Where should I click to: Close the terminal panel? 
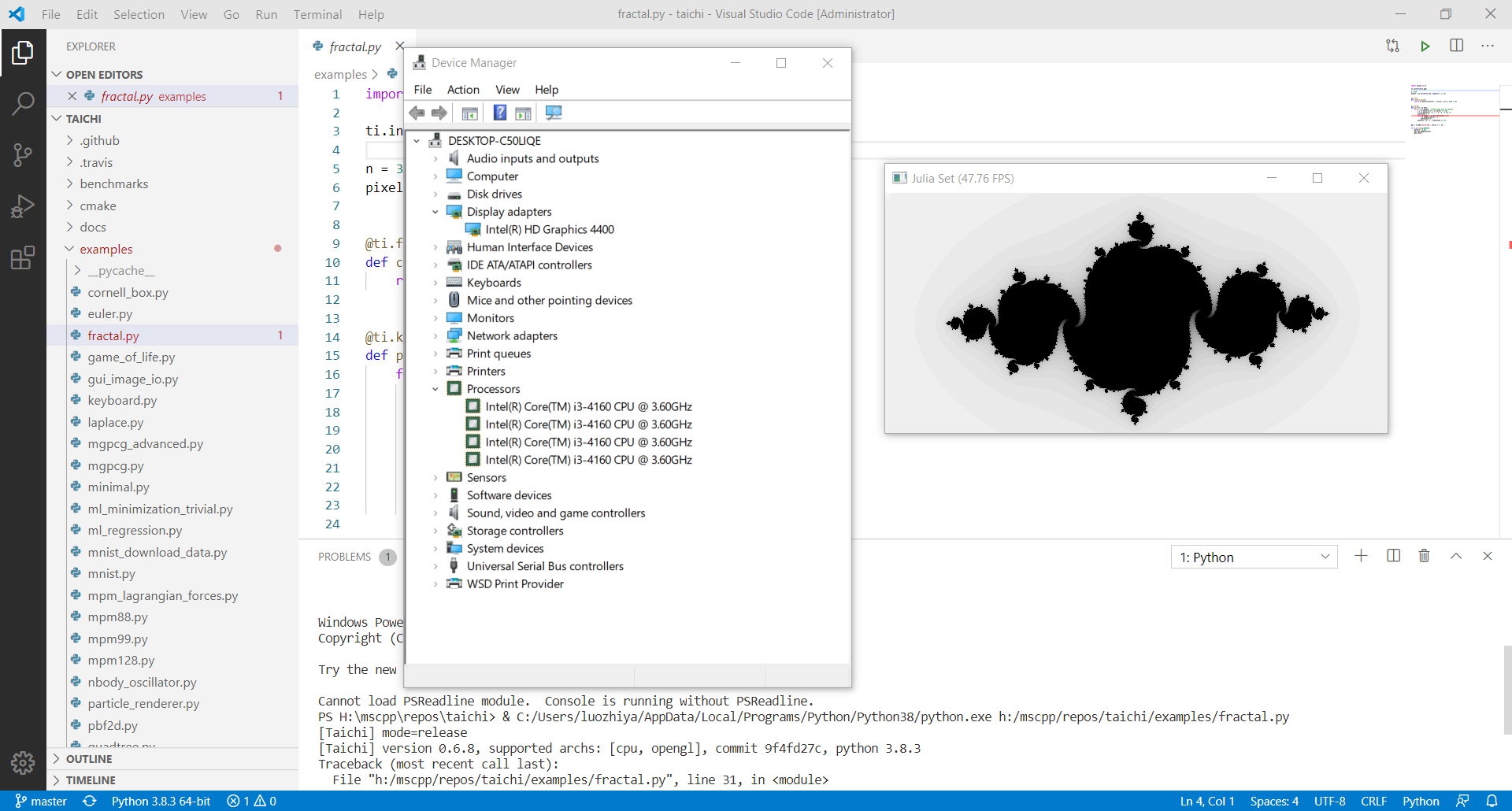coord(1488,556)
